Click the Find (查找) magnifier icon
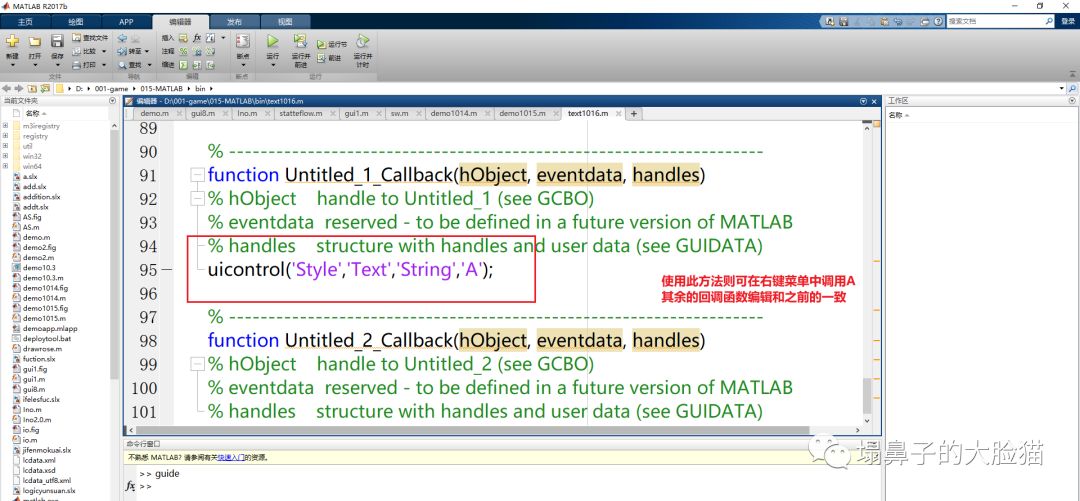The image size is (1080, 501). point(123,65)
